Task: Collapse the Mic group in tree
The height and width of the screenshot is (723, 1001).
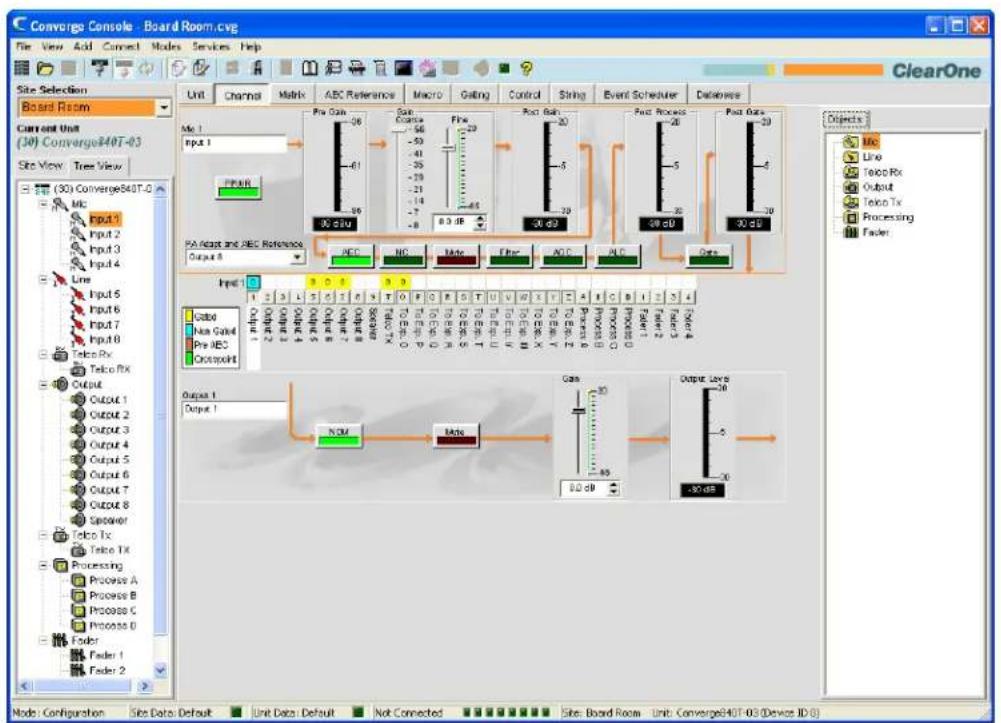Action: pyautogui.click(x=44, y=204)
